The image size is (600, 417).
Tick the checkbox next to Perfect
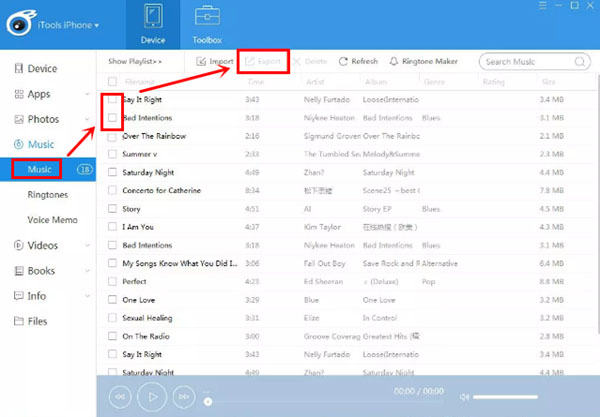(x=113, y=282)
